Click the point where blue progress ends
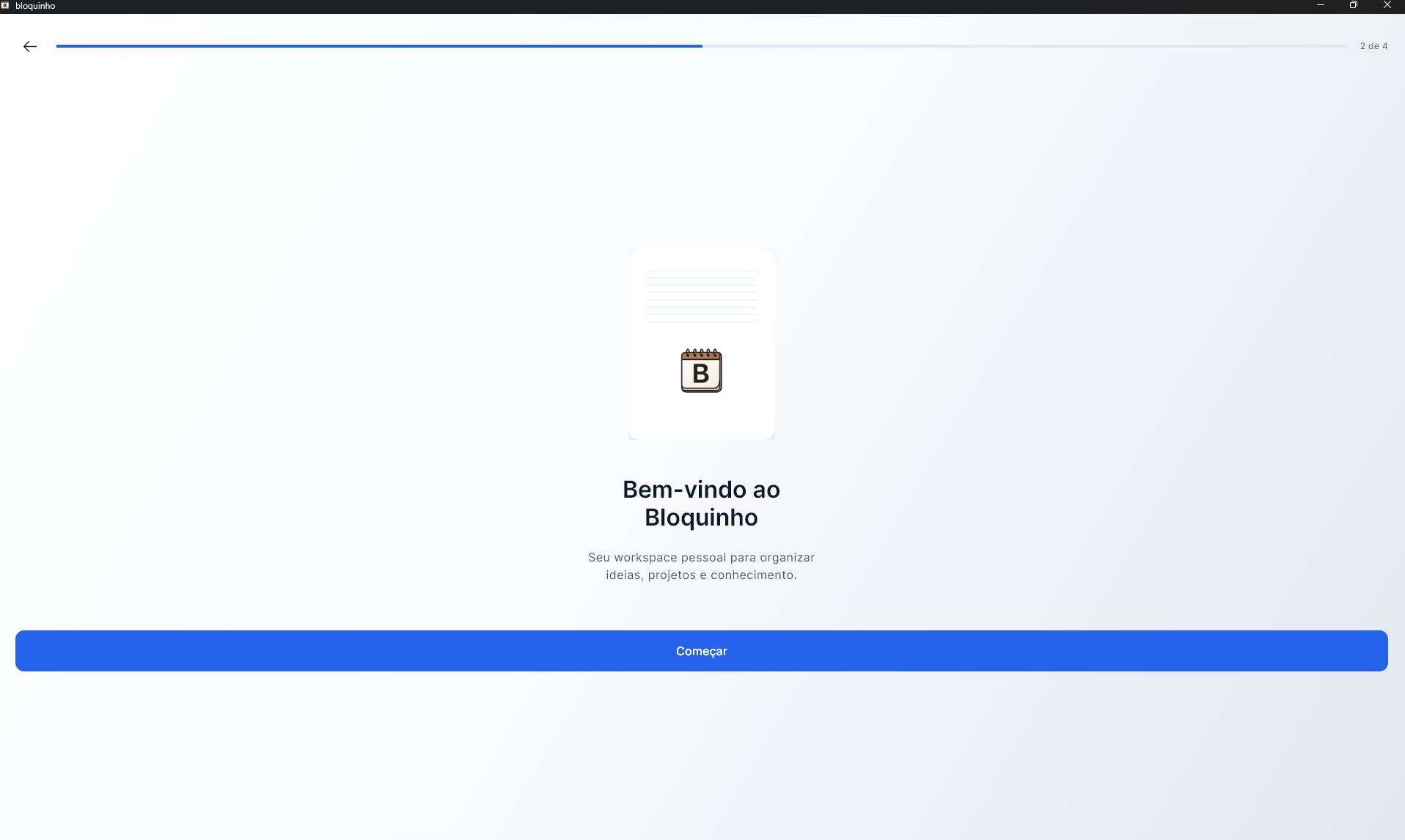Screen dimensions: 1405x840 click(x=701, y=46)
